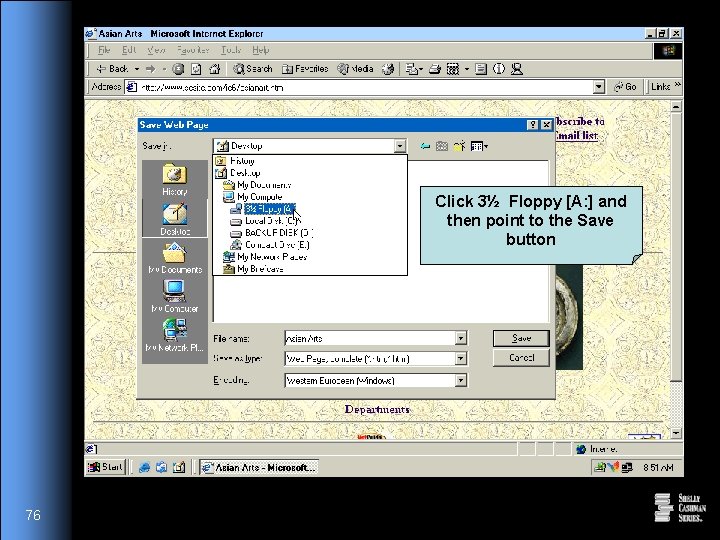Open the Views menu icon in dialog
Image resolution: width=720 pixels, height=540 pixels.
[479, 146]
